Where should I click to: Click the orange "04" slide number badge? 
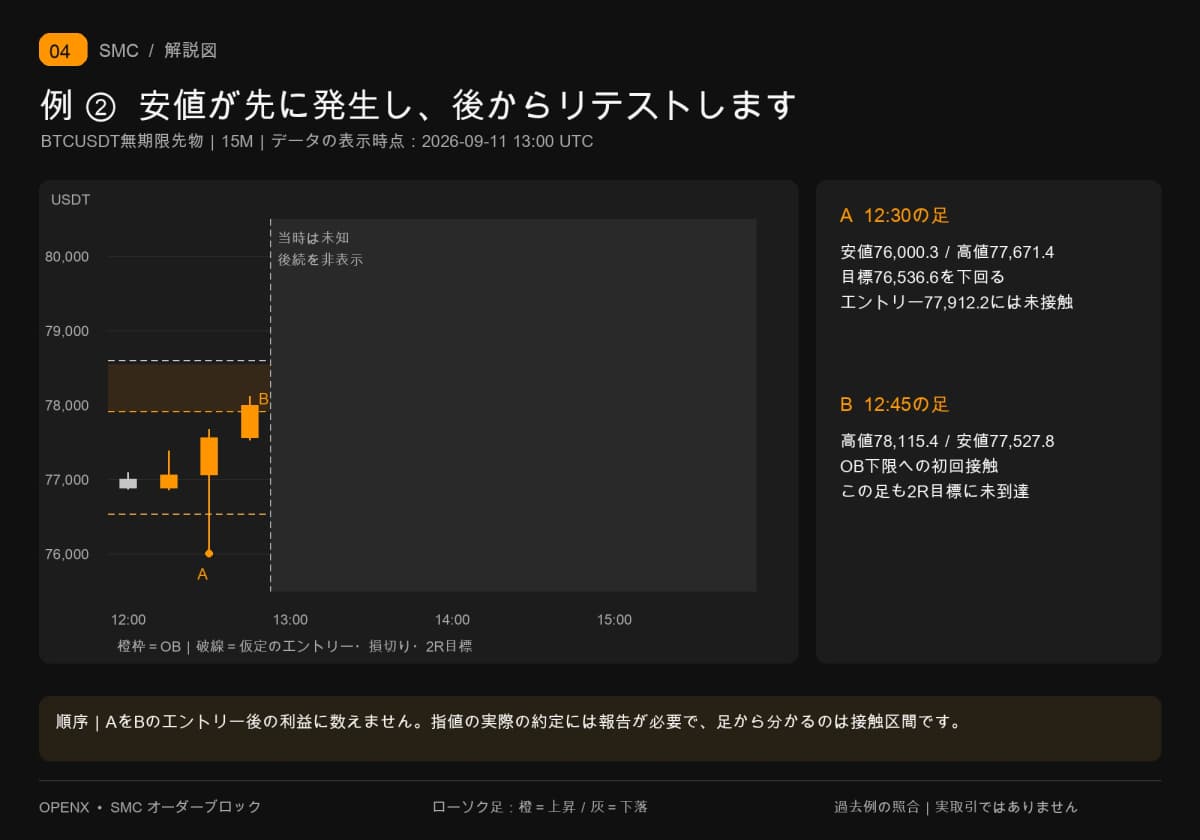click(63, 50)
